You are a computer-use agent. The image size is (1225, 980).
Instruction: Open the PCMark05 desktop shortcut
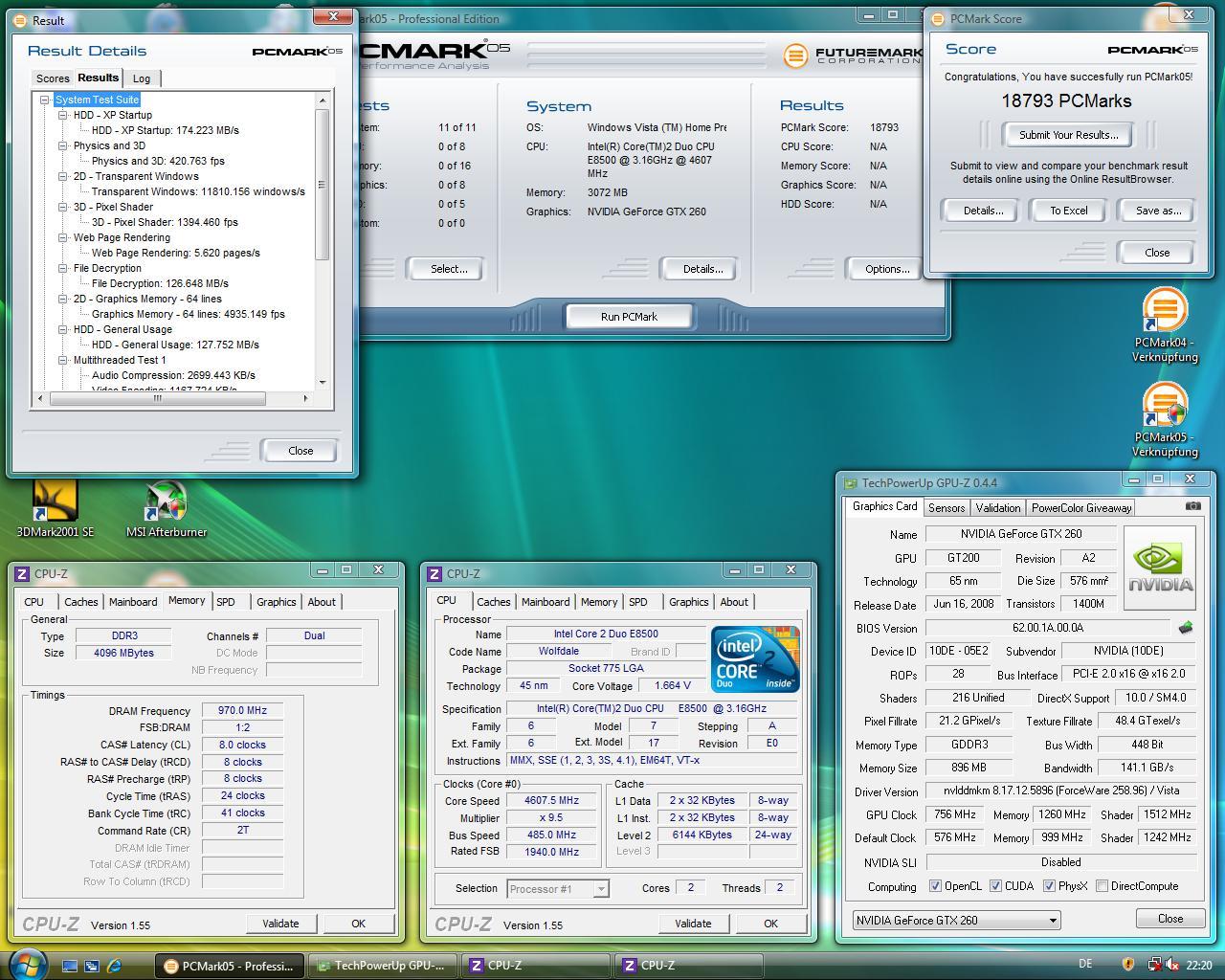(x=1165, y=420)
